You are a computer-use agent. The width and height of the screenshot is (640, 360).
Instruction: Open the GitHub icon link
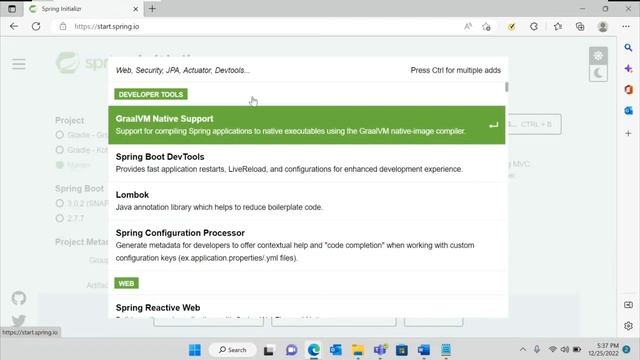[x=18, y=298]
